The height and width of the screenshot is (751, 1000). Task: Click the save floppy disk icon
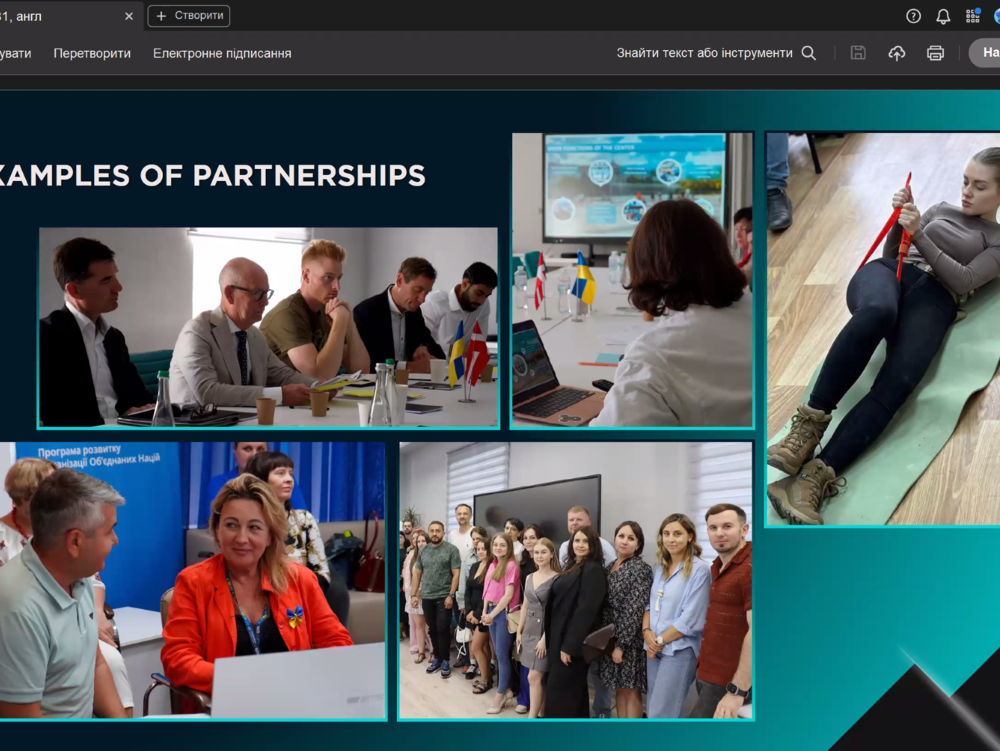858,53
